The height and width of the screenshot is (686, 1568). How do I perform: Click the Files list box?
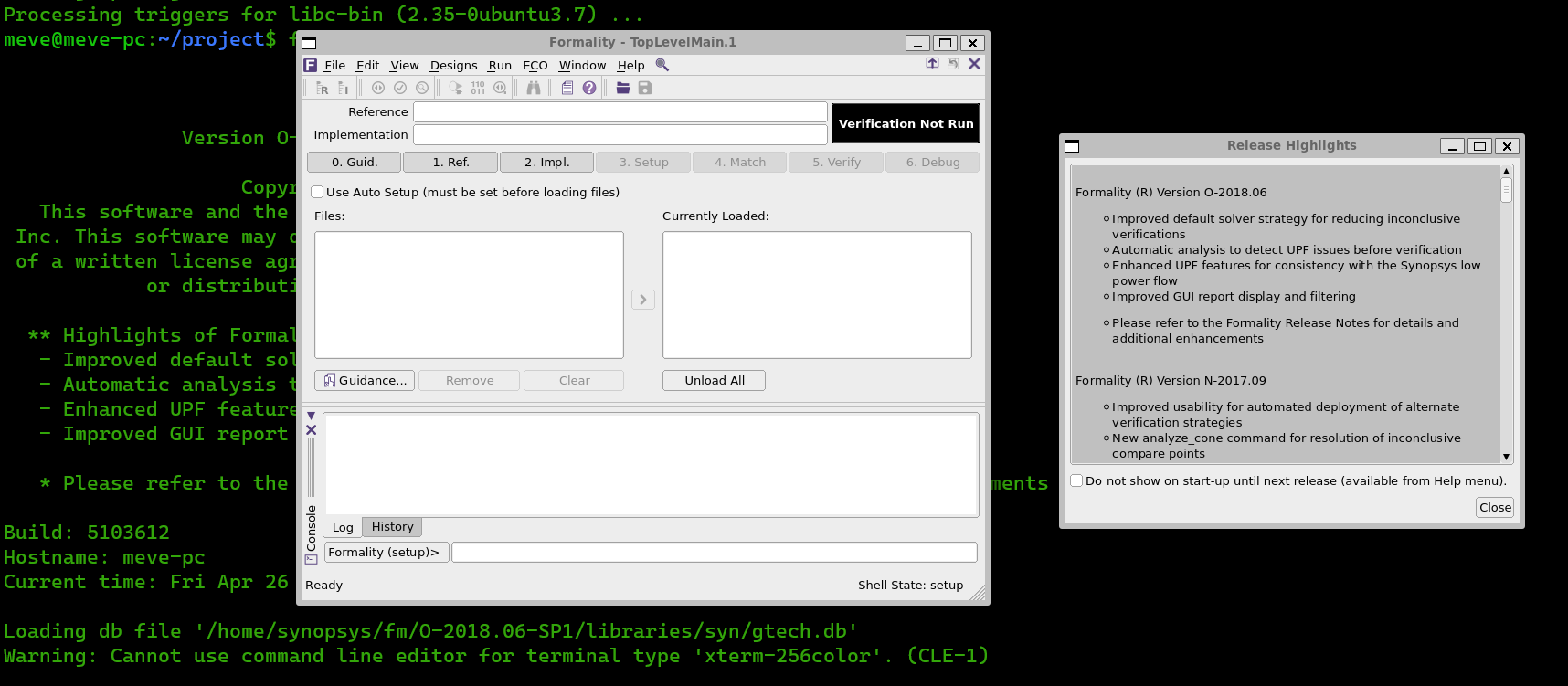coord(469,295)
